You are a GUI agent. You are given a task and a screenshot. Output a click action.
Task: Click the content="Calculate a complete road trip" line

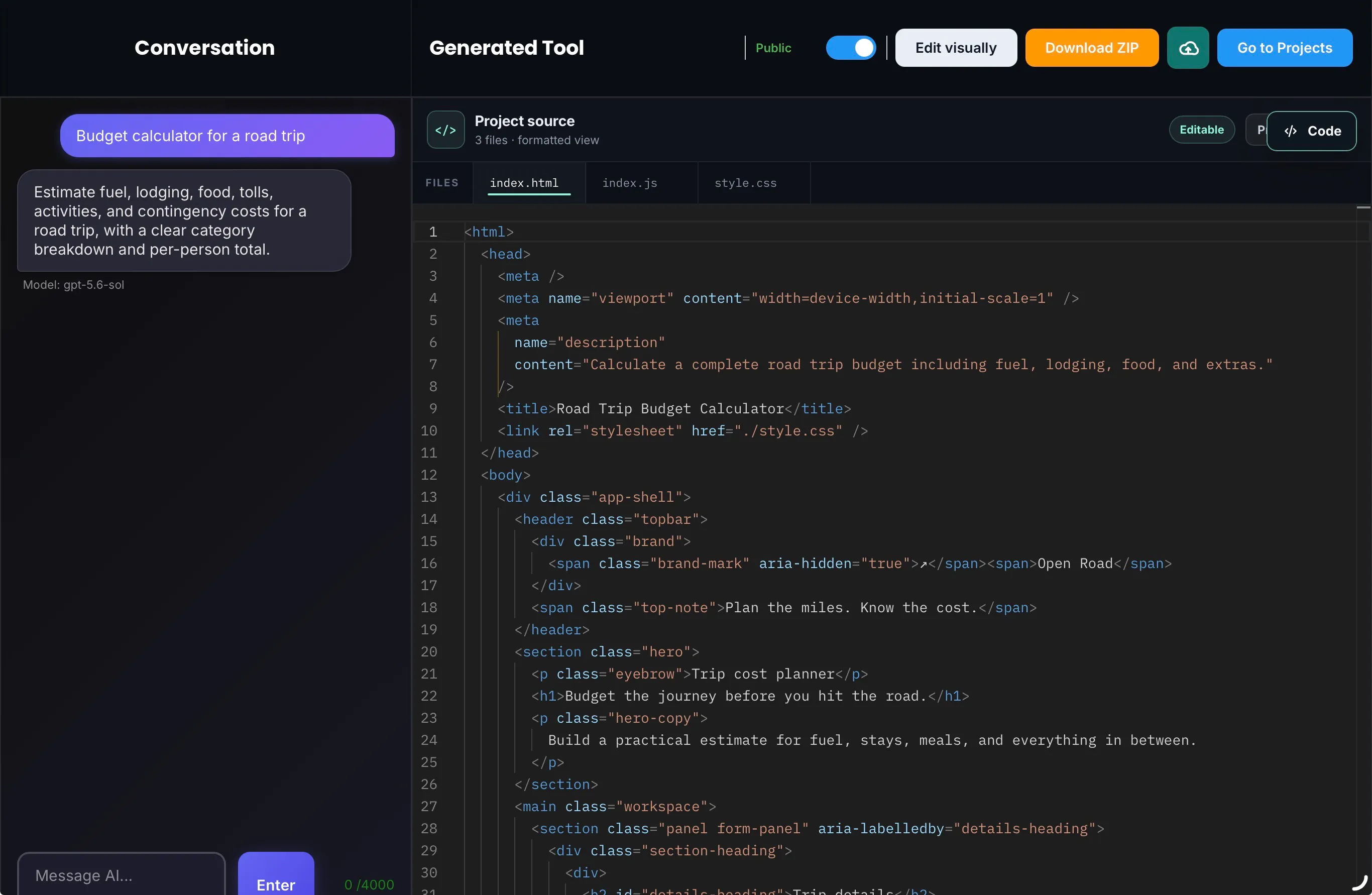click(893, 365)
